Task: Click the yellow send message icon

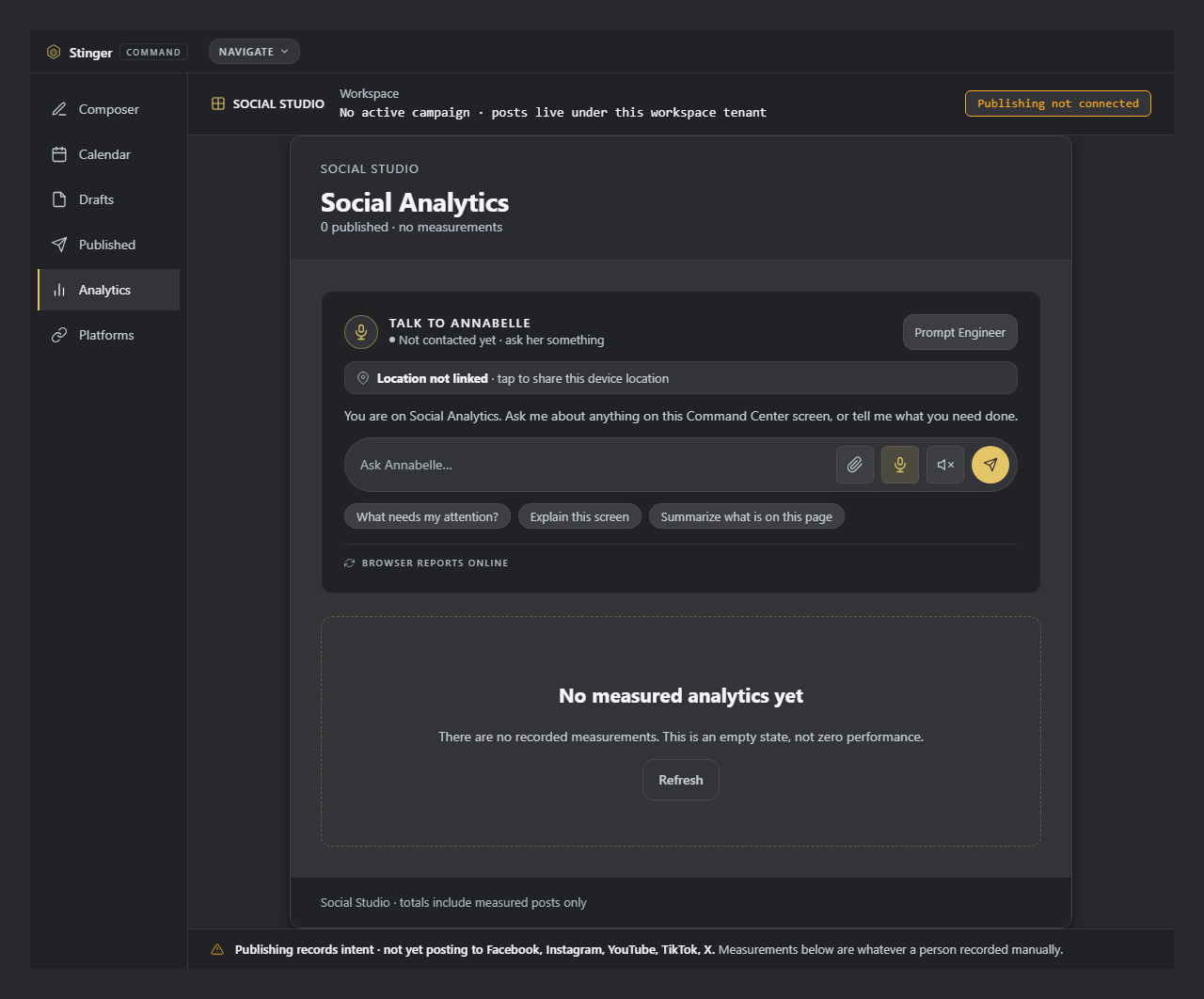Action: click(990, 465)
